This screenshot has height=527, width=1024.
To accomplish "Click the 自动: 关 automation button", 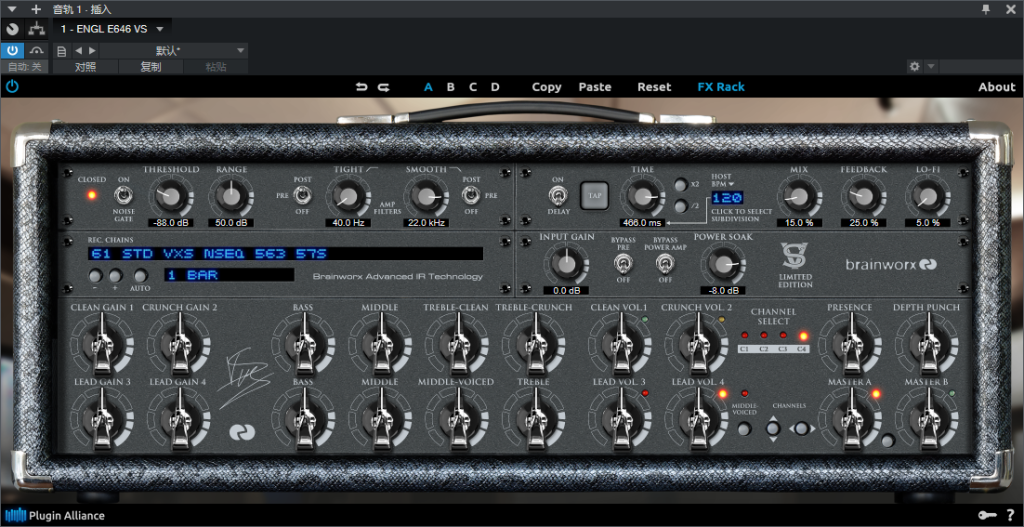I will click(x=24, y=67).
